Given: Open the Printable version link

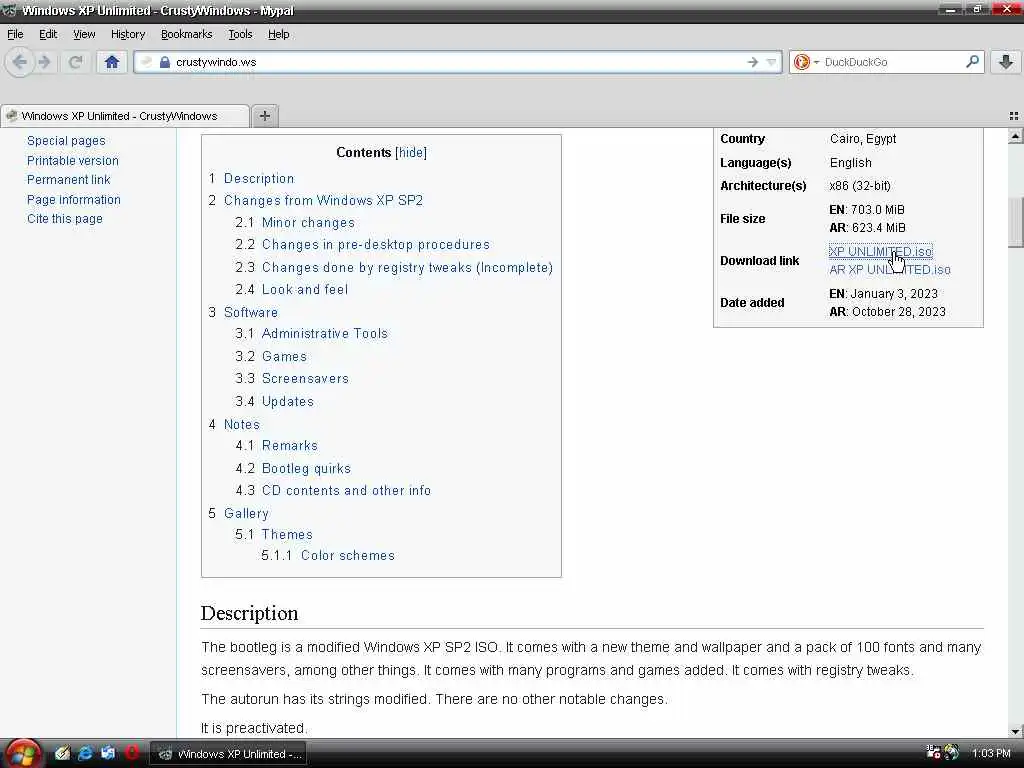Looking at the screenshot, I should 72,160.
